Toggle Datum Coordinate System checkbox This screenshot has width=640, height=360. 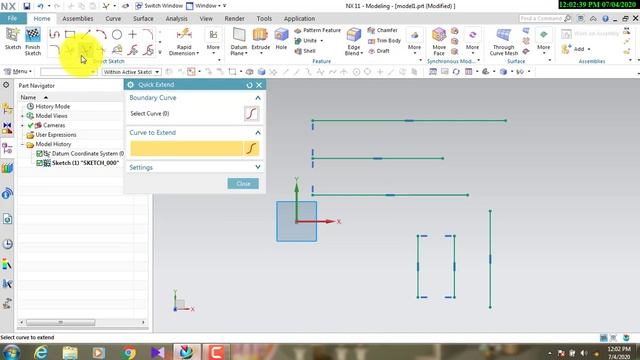[40, 153]
